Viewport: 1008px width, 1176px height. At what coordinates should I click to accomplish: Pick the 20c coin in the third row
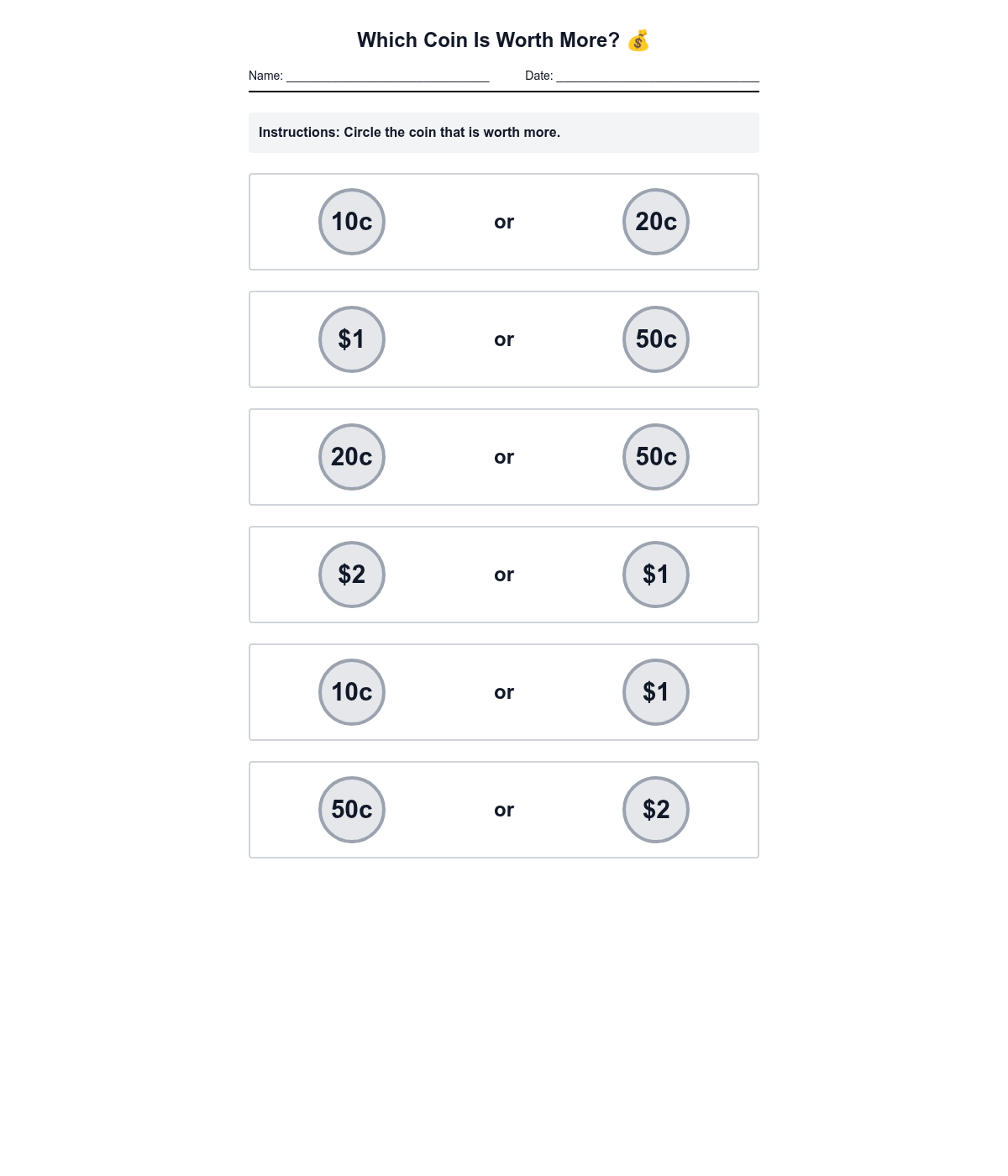coord(352,457)
